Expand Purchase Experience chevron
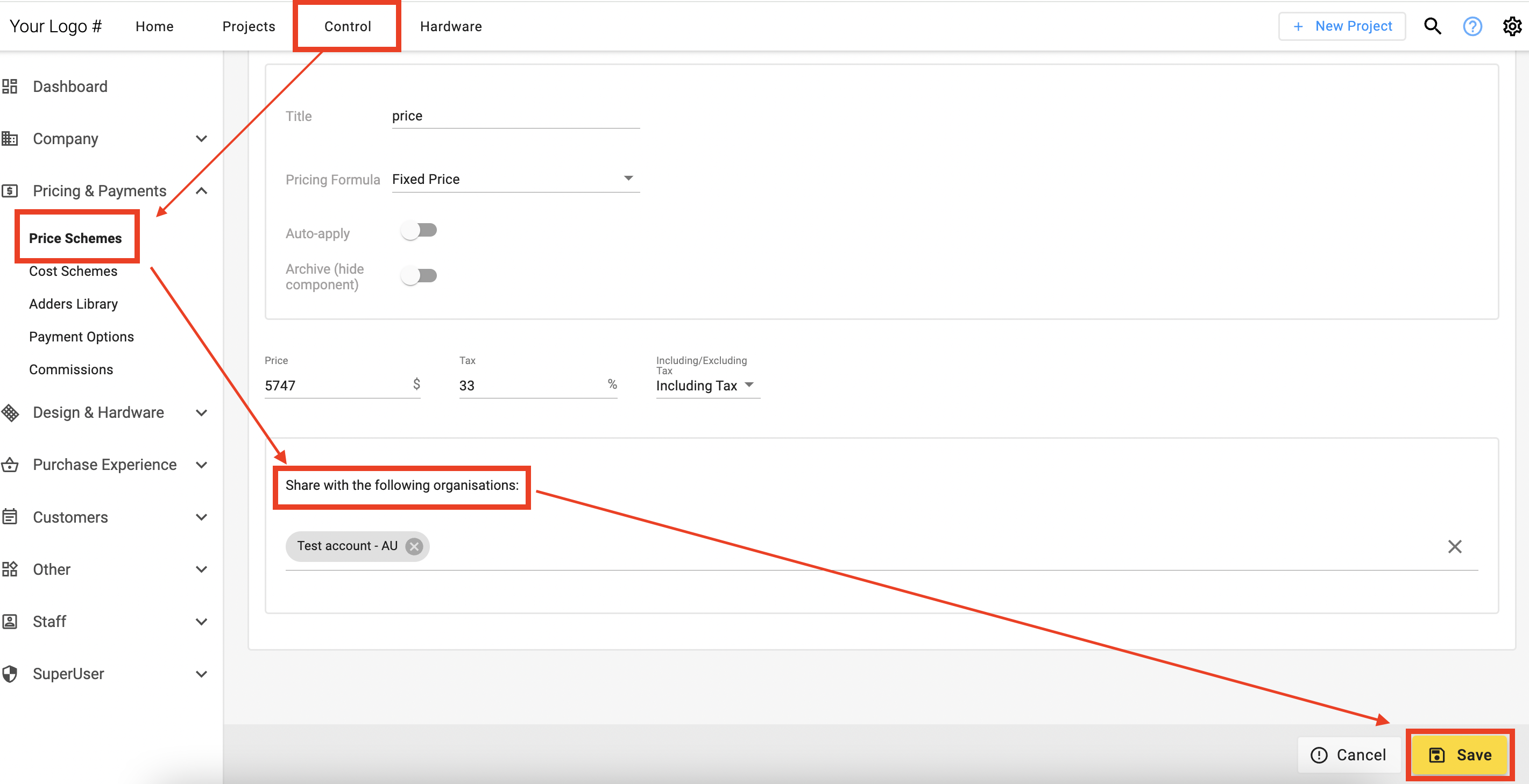 click(x=202, y=465)
